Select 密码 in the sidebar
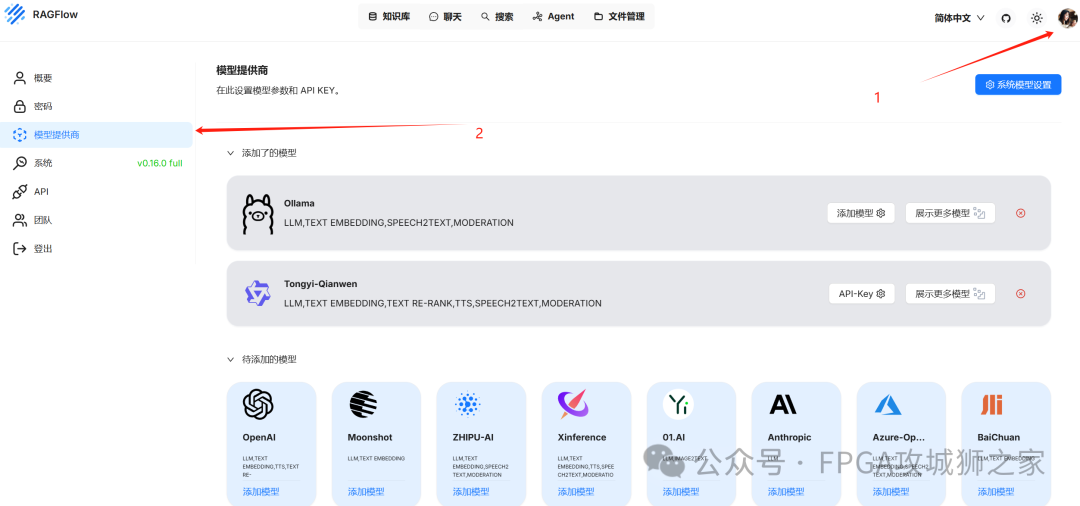Screen dimensions: 1080x506 96,107
